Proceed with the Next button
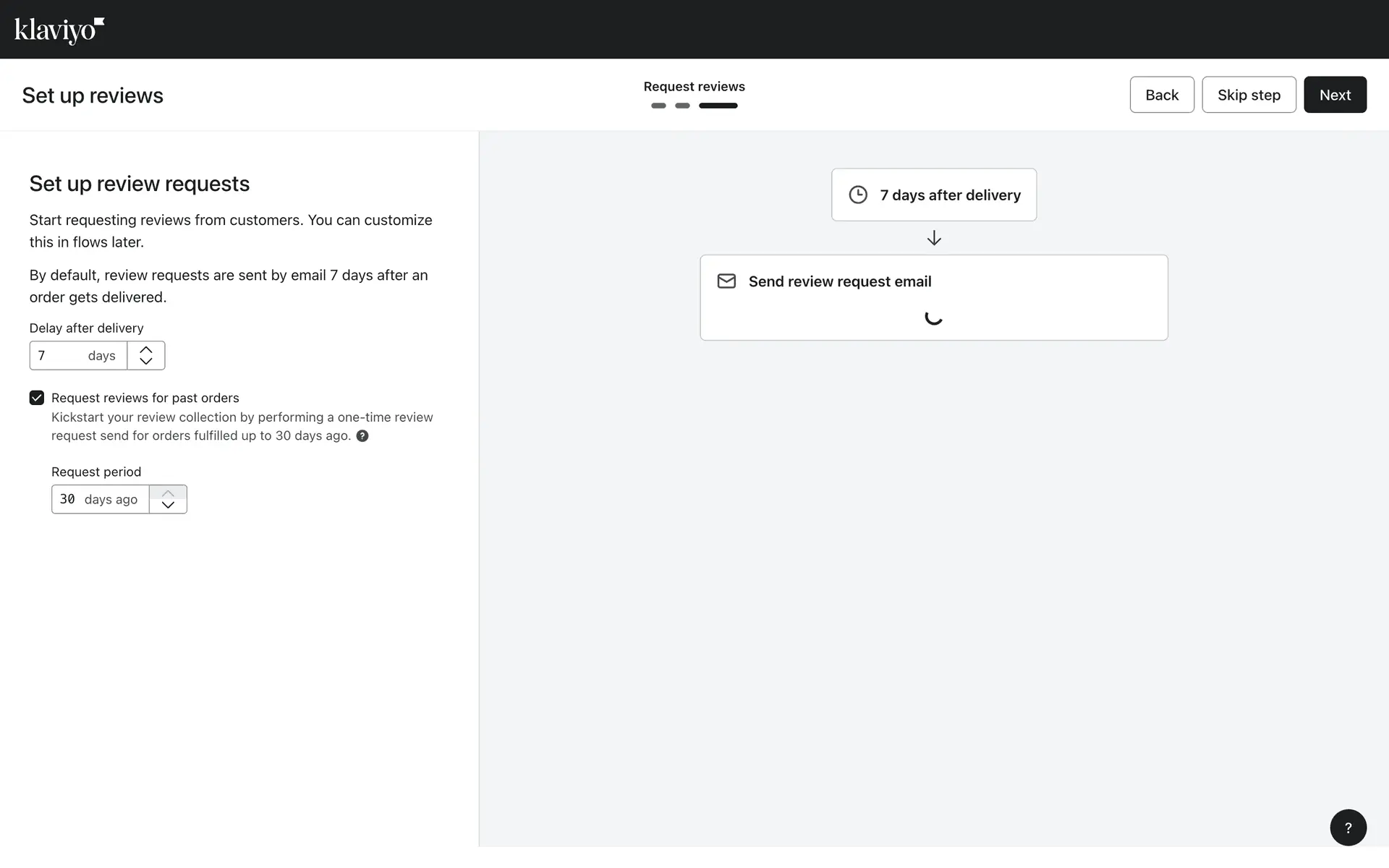The width and height of the screenshot is (1389, 868). 1334,95
